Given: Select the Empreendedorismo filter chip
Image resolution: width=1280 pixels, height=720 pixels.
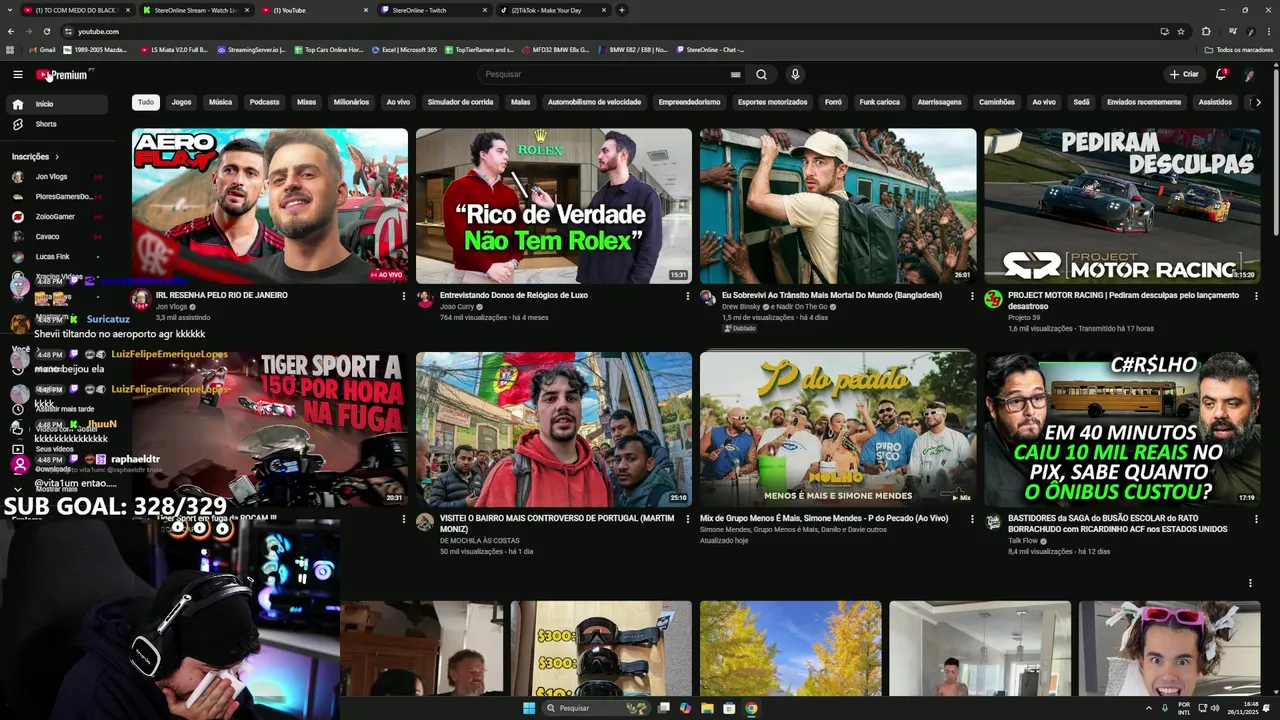Looking at the screenshot, I should coord(689,102).
